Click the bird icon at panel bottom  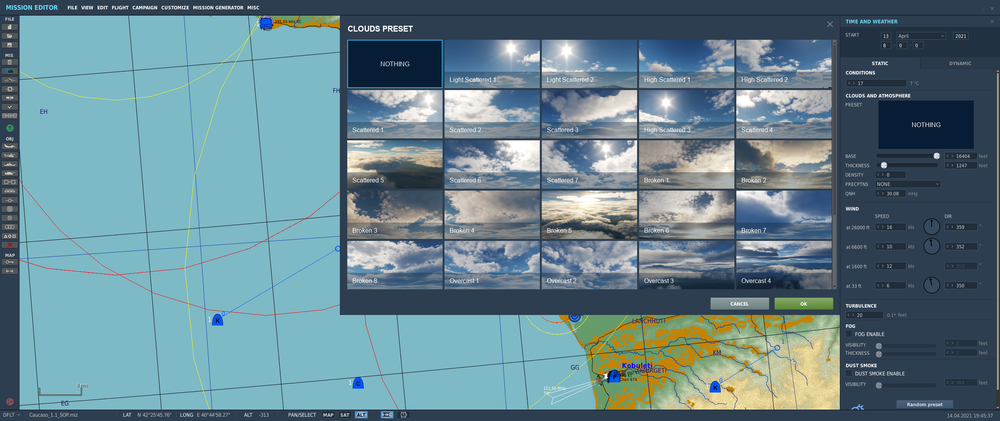[x=858, y=408]
